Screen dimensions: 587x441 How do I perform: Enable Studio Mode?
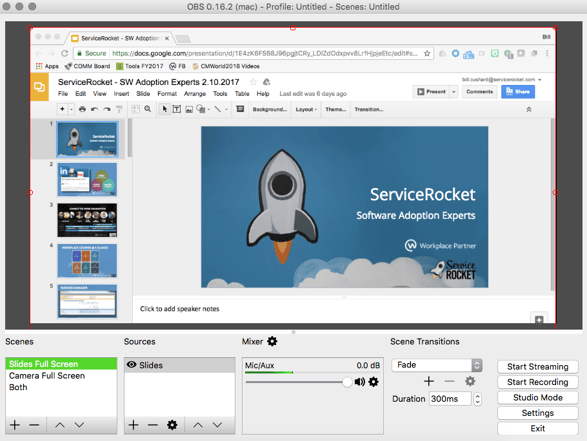click(538, 398)
